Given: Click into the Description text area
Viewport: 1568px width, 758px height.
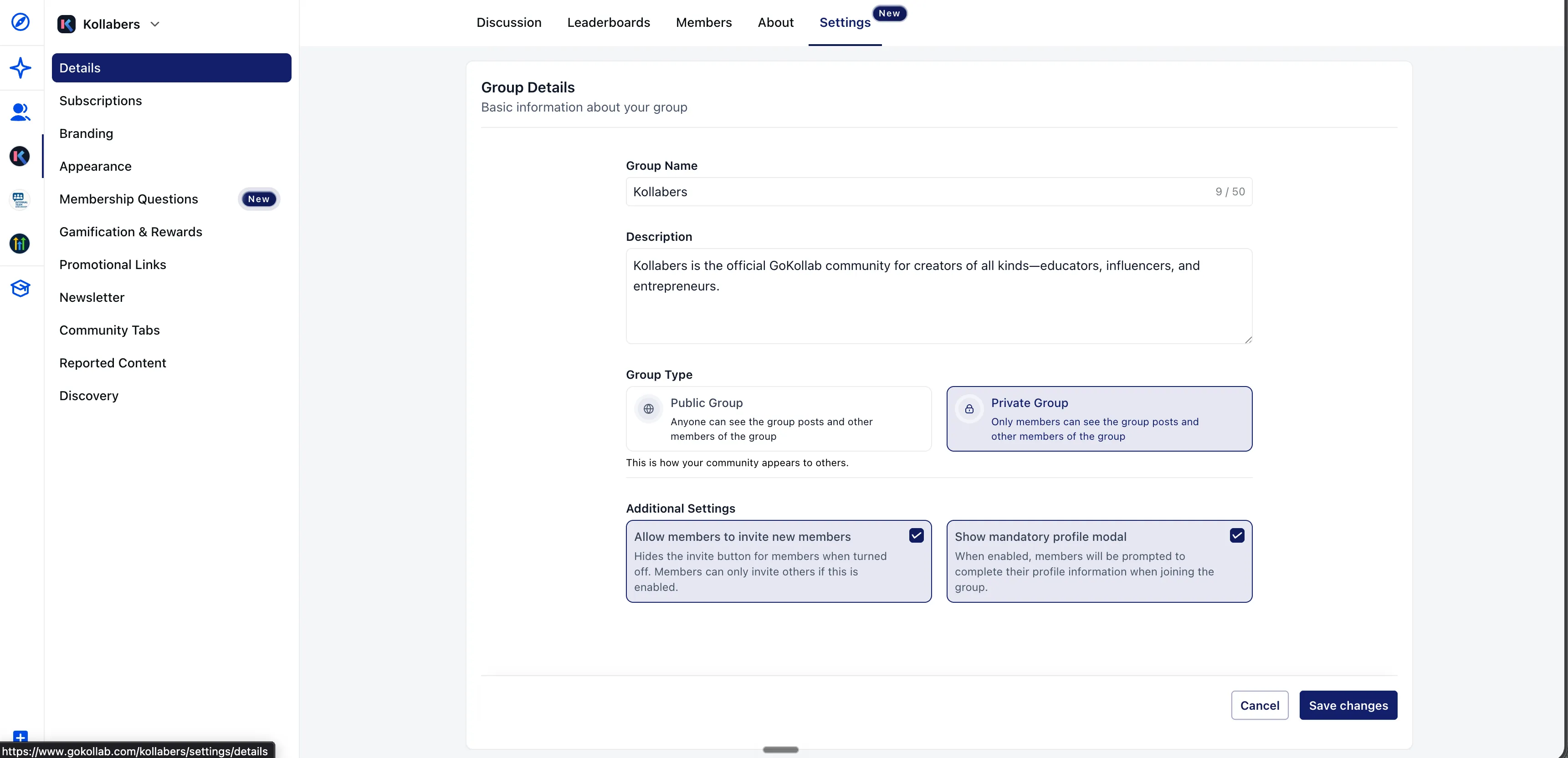Looking at the screenshot, I should tap(938, 296).
